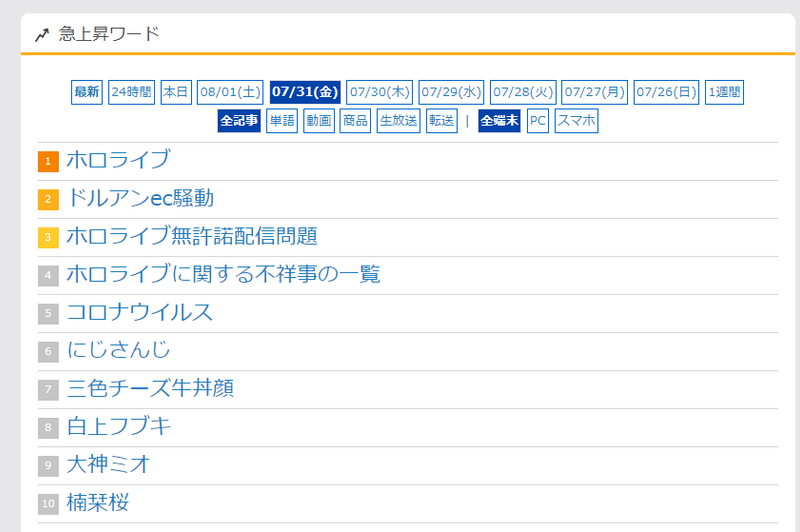Filter by スマホ device
800x532 pixels.
pyautogui.click(x=577, y=121)
